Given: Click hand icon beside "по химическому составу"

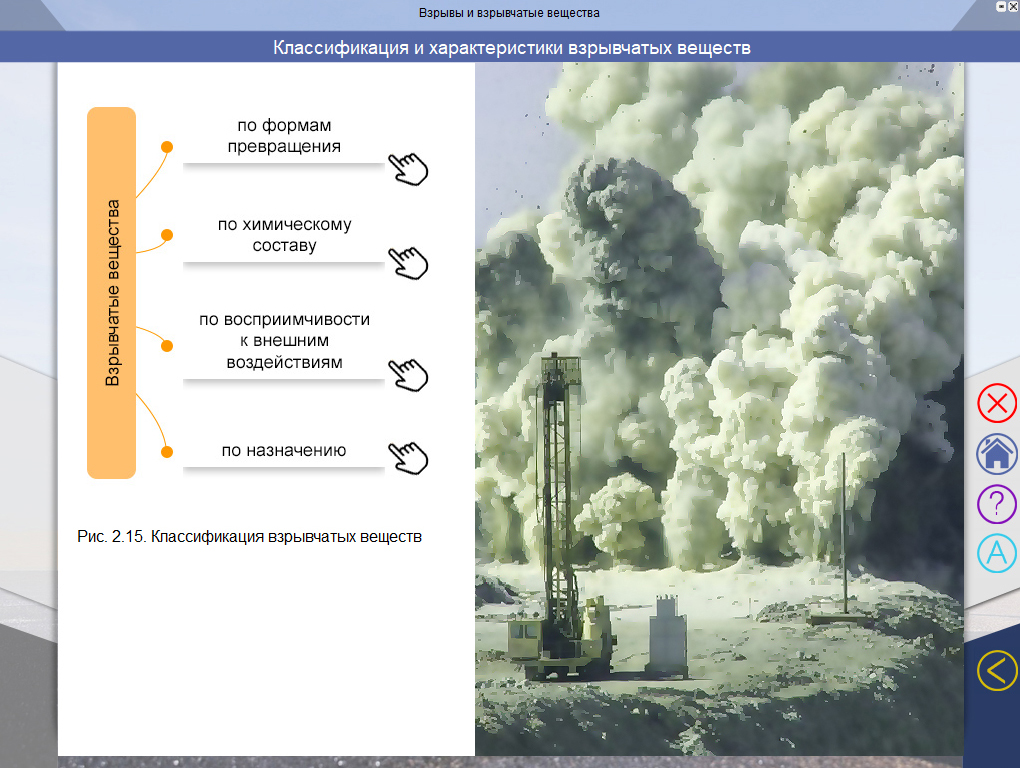Looking at the screenshot, I should click(x=407, y=263).
